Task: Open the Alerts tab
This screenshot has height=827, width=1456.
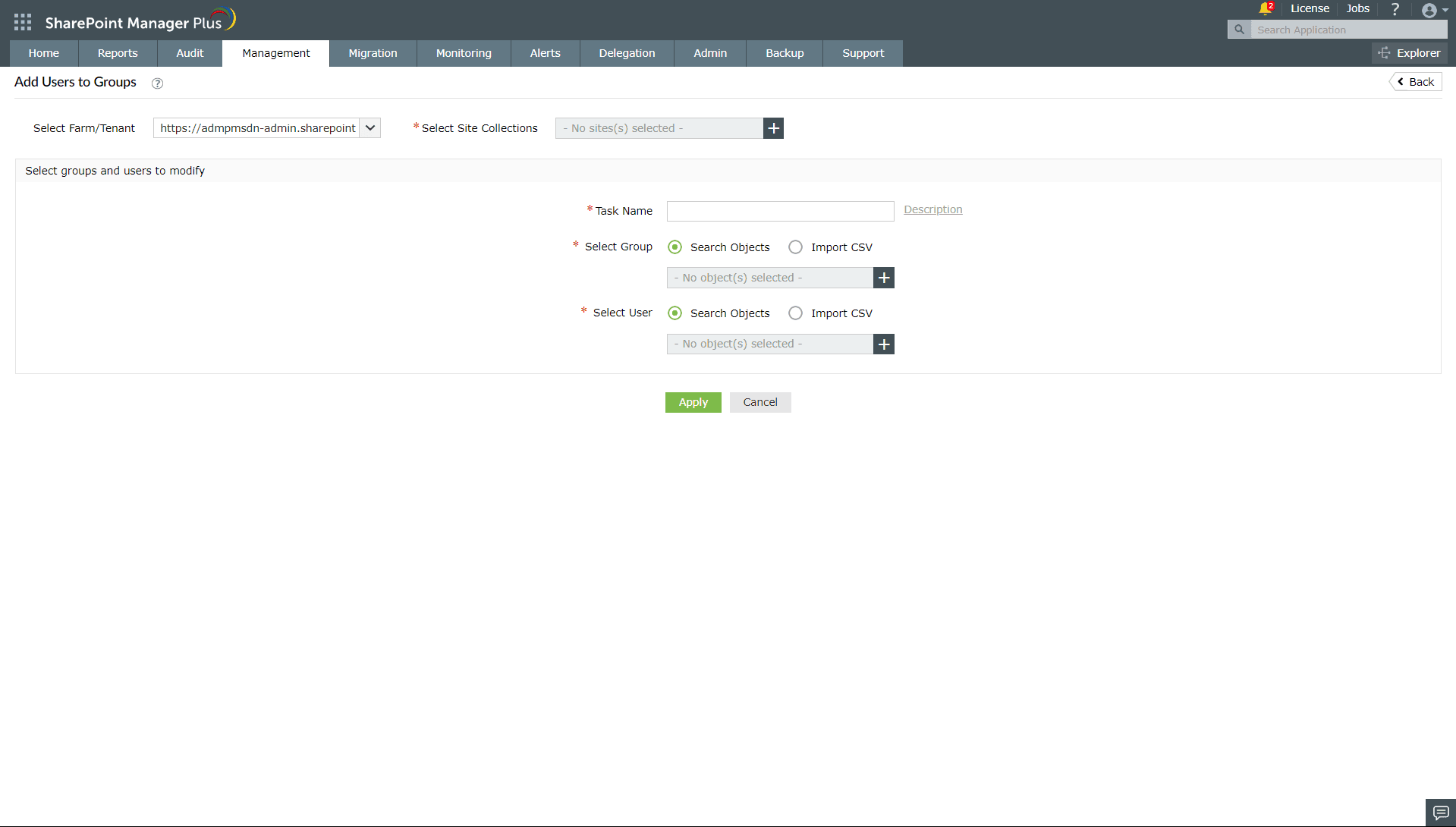Action: coord(546,53)
